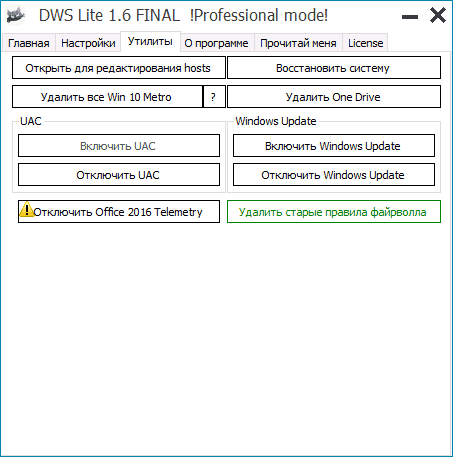Click Открыть для редактирования hosts button
This screenshot has height=457, width=453.
(119, 68)
